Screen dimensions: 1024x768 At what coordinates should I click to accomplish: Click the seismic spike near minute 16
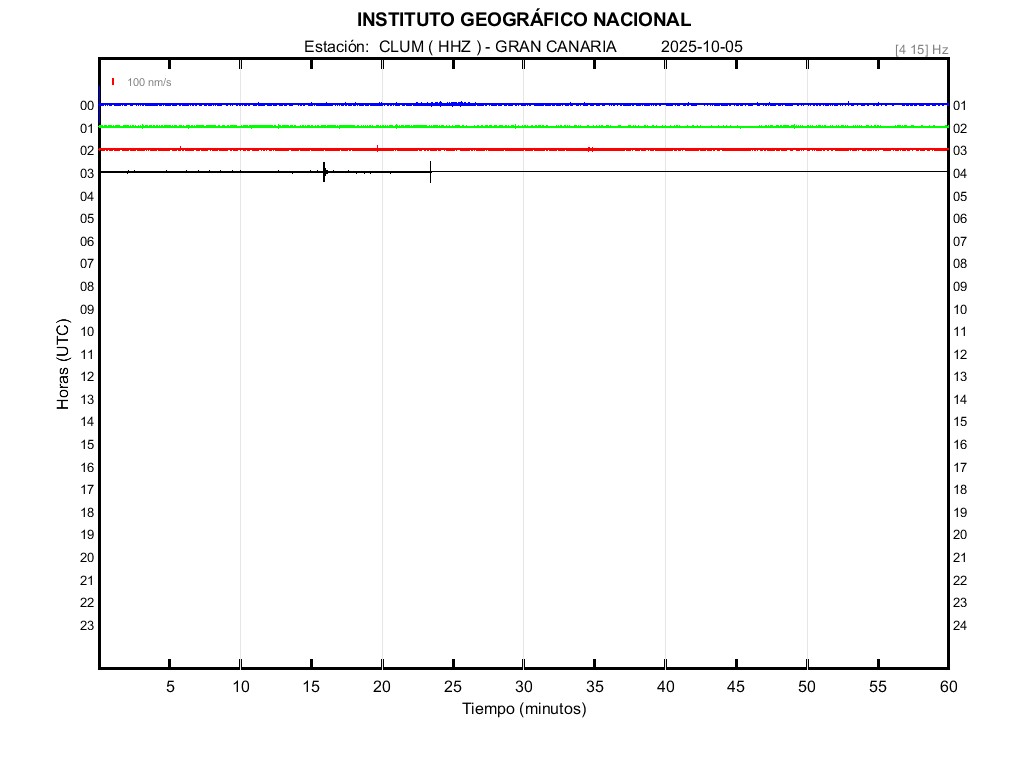pyautogui.click(x=324, y=172)
